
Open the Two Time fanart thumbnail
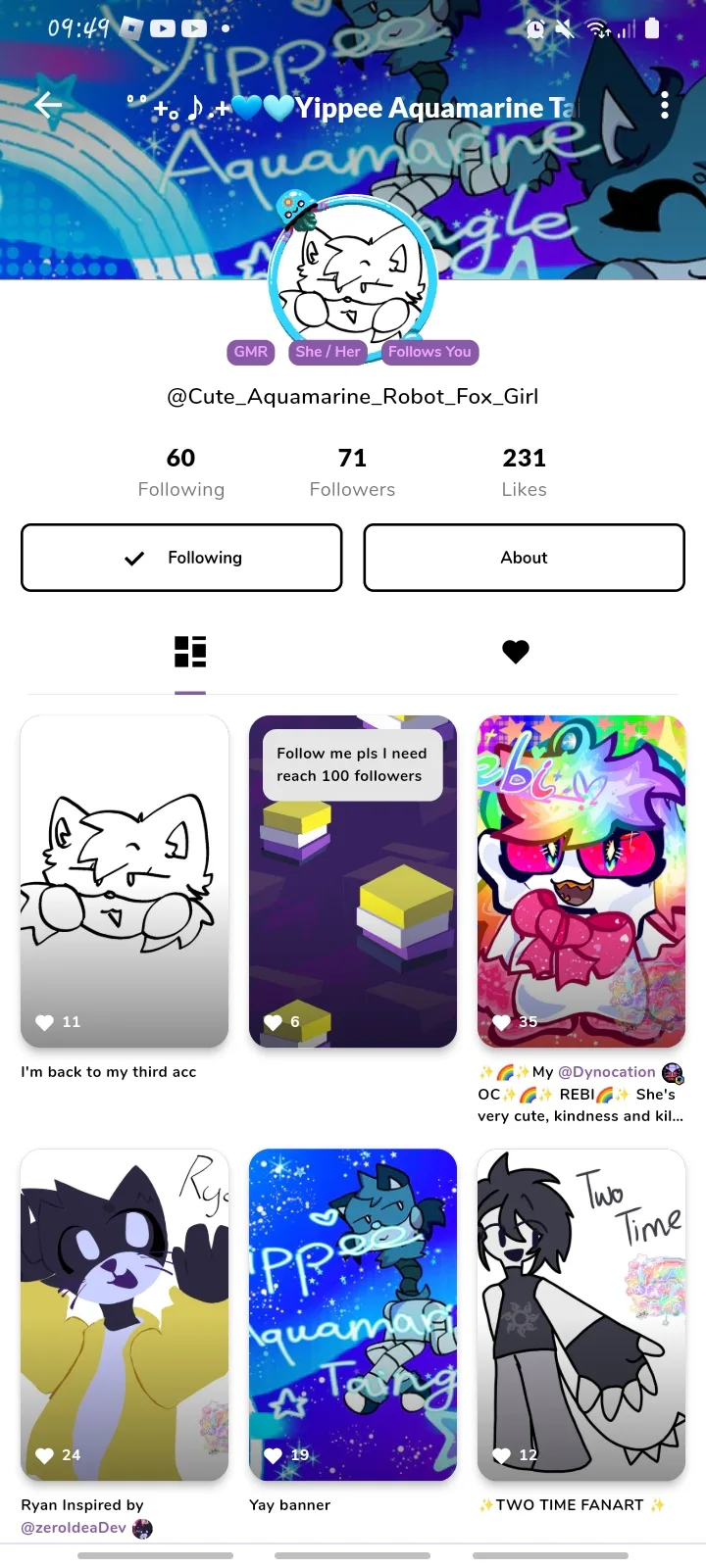click(x=581, y=1314)
